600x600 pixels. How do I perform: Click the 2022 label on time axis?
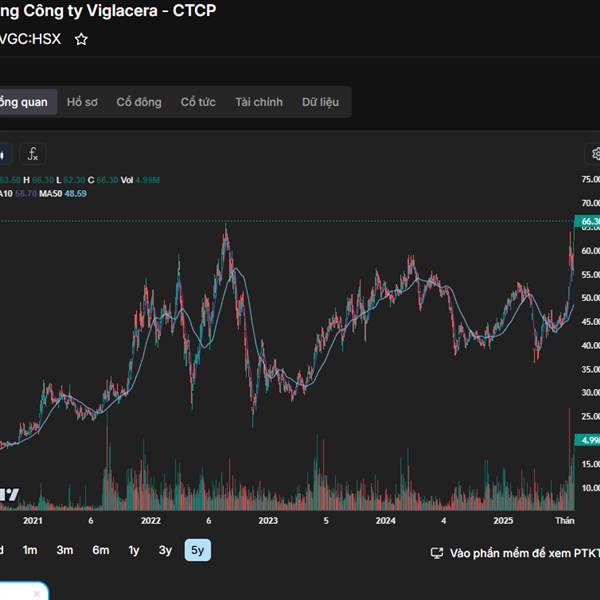pyautogui.click(x=151, y=520)
